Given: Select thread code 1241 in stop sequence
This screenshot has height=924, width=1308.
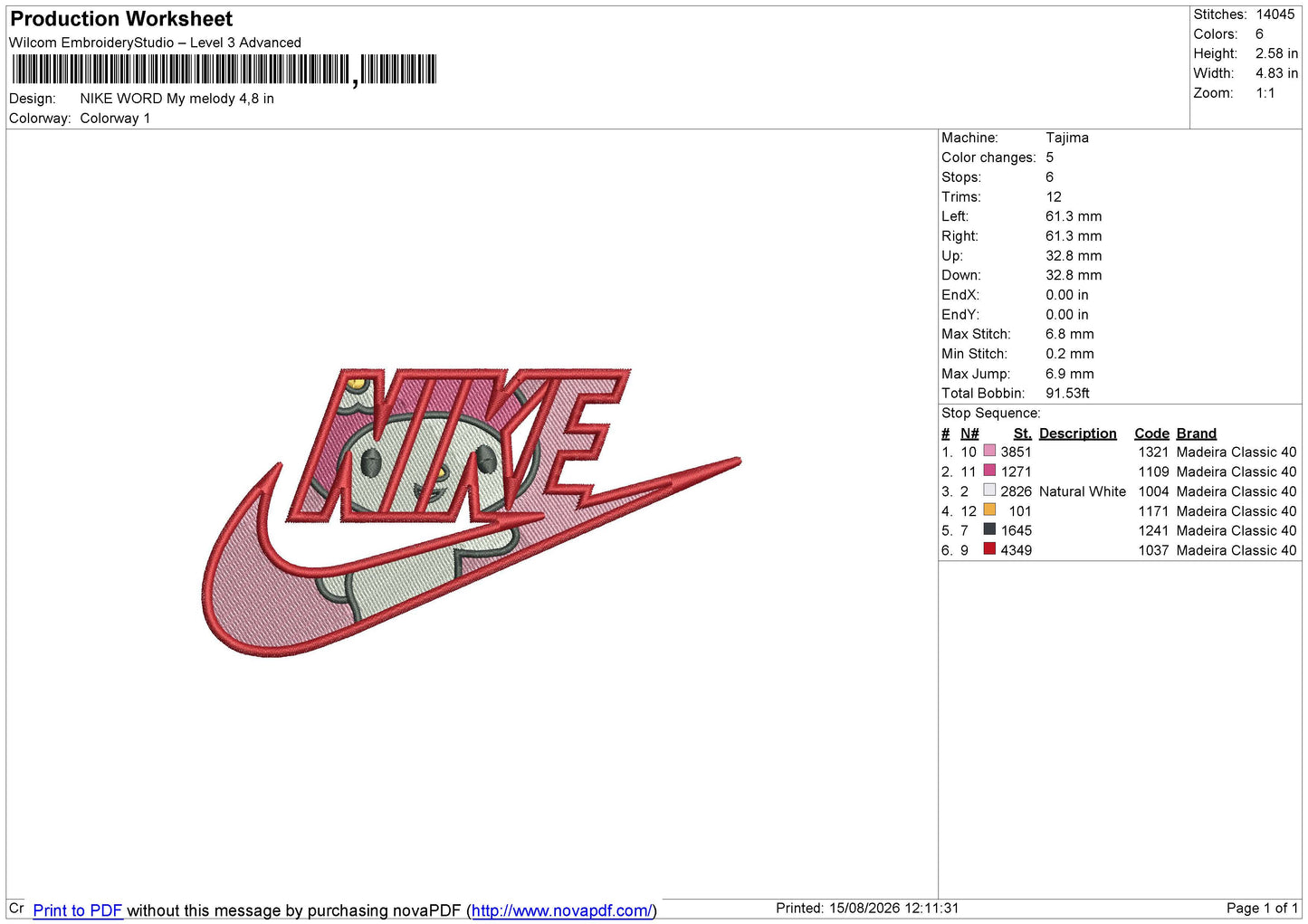Looking at the screenshot, I should click(x=1153, y=530).
